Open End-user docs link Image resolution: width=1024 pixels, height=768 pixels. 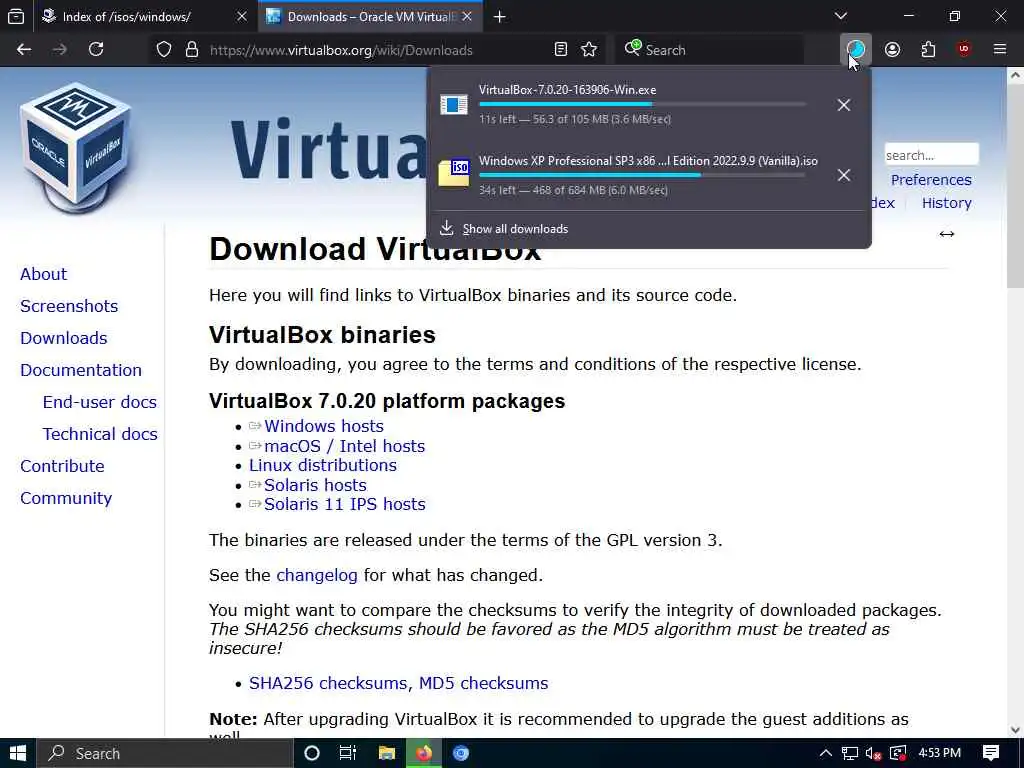click(x=100, y=402)
